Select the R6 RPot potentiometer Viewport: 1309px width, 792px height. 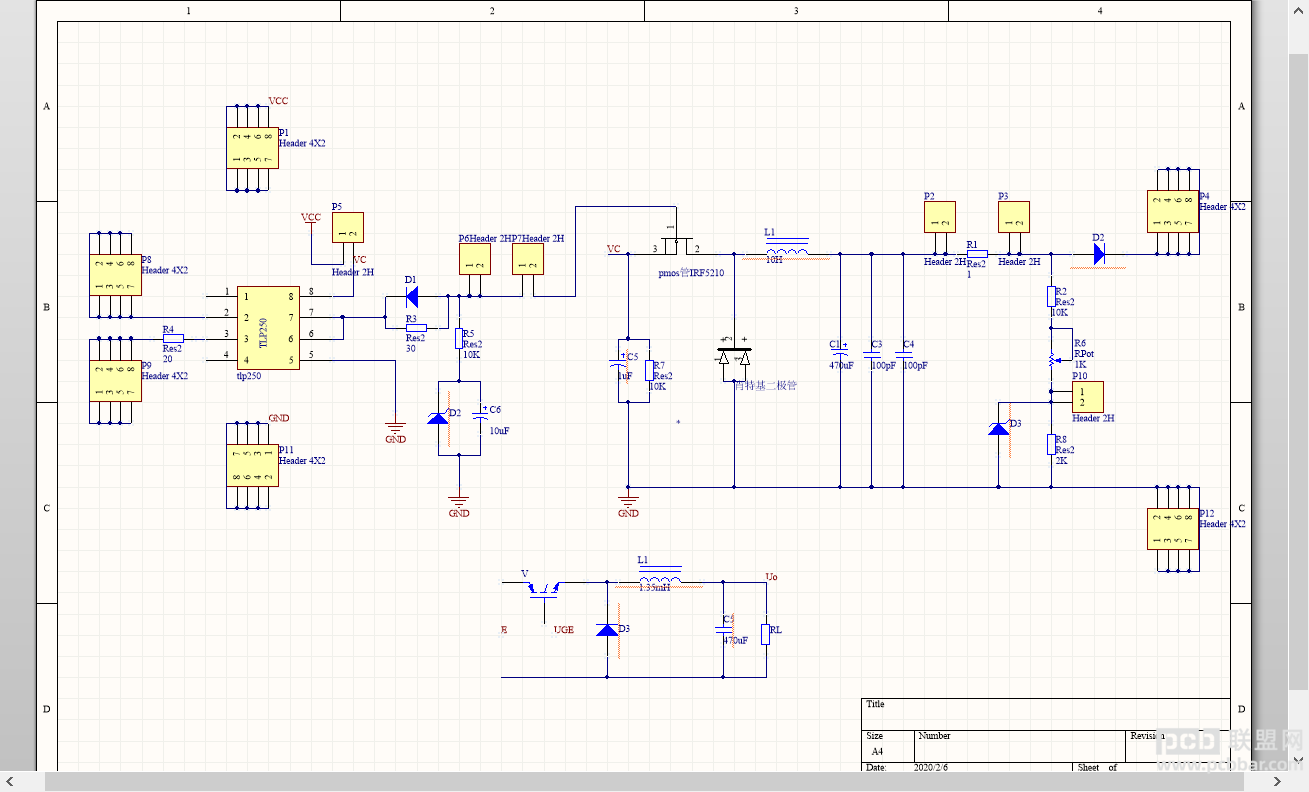[1051, 360]
